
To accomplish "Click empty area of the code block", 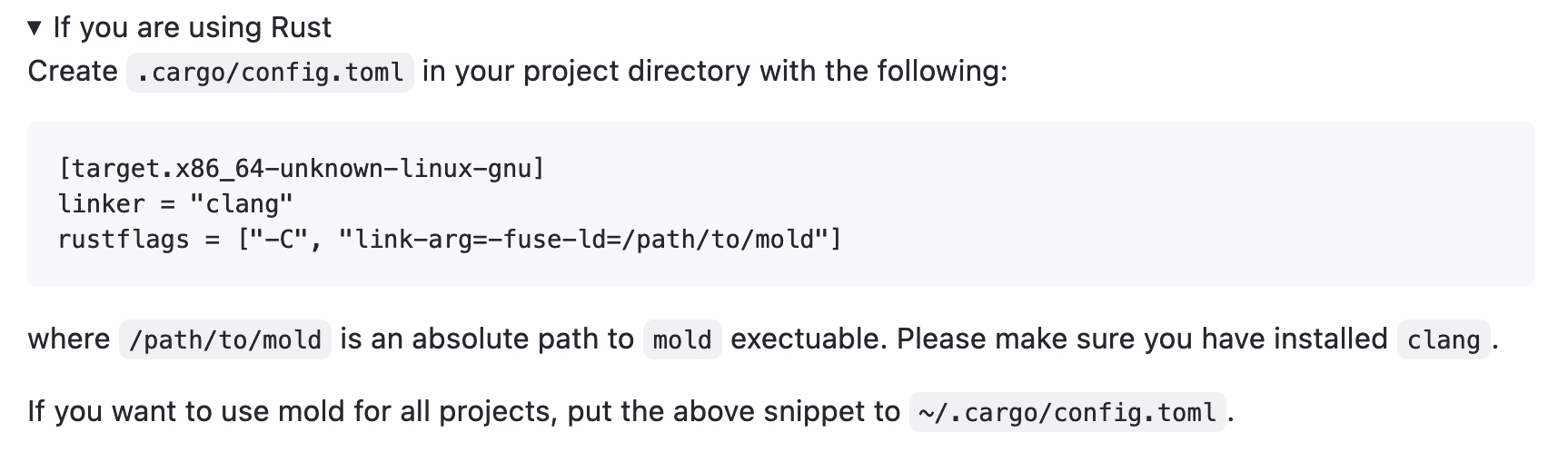I will (x=1181, y=203).
